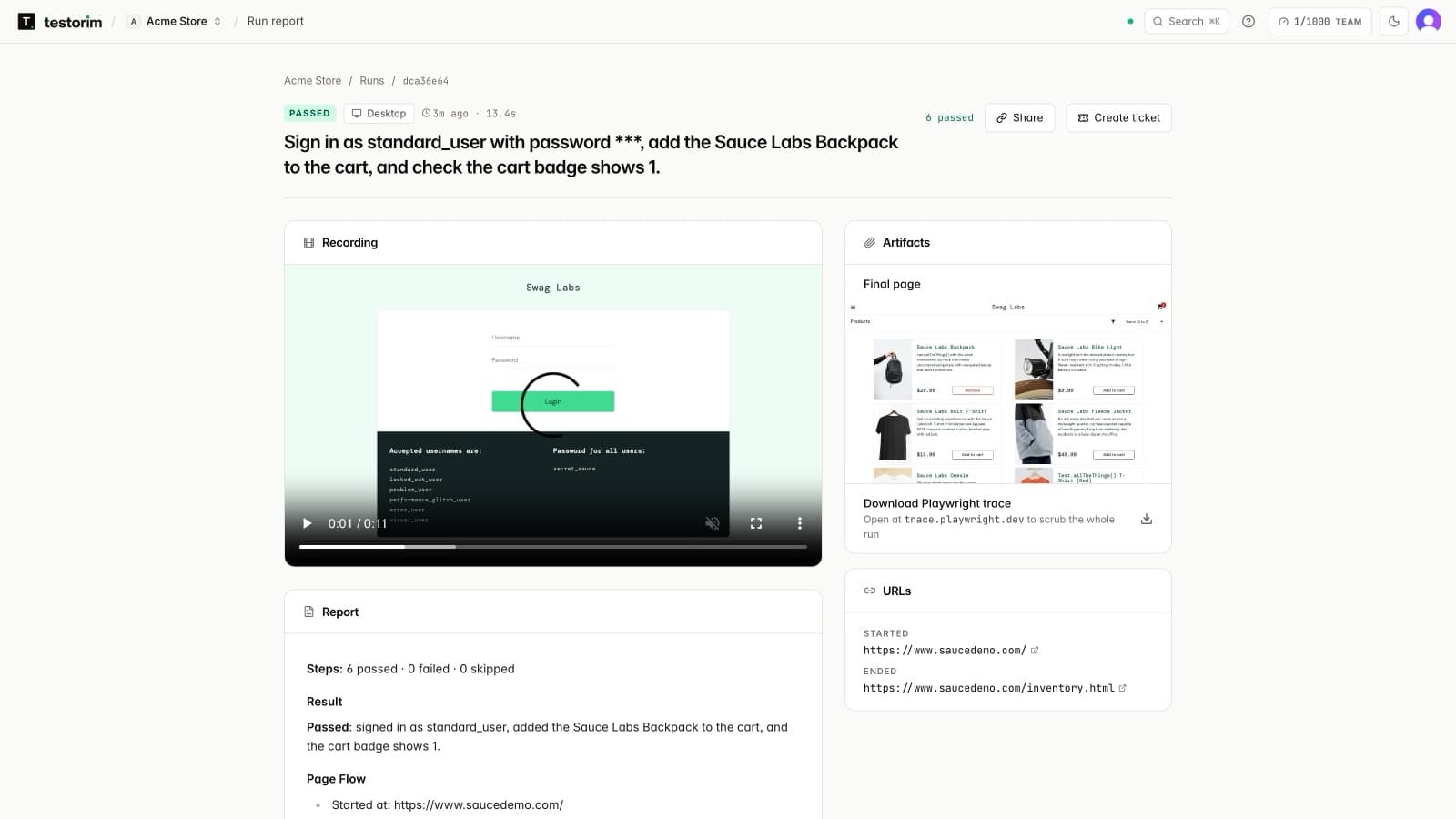Create a ticket from this run

(1118, 117)
